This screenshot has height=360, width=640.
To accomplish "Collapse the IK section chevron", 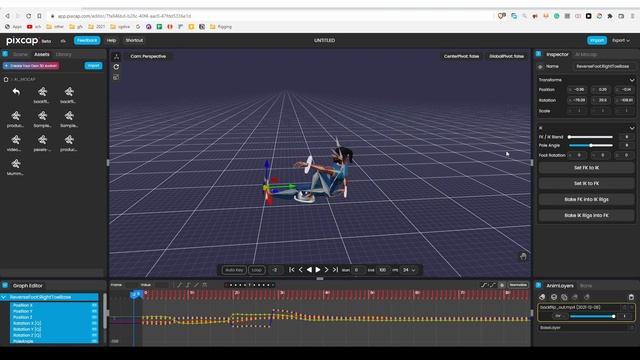I will [x=632, y=128].
